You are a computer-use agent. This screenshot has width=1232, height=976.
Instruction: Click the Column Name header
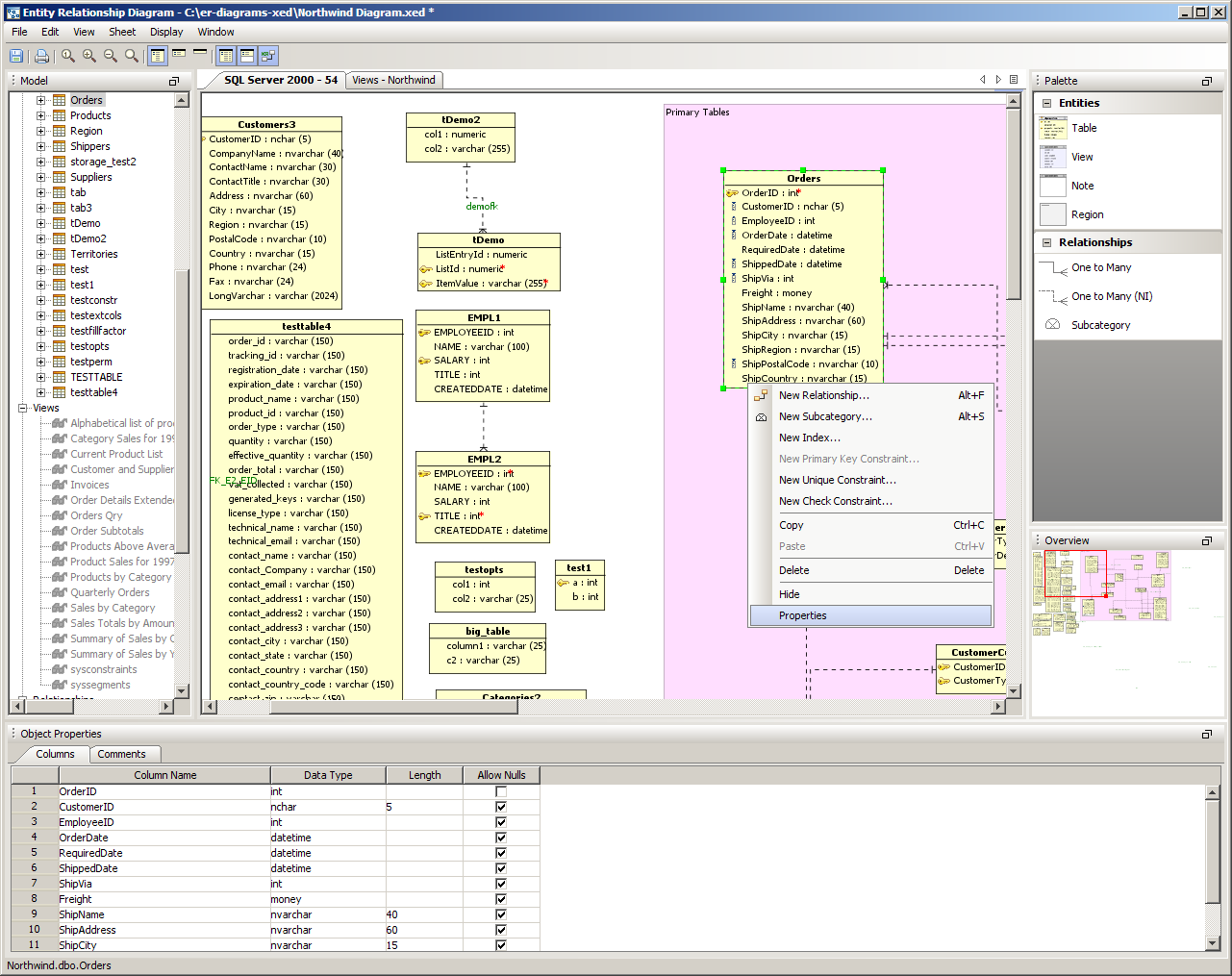point(164,775)
